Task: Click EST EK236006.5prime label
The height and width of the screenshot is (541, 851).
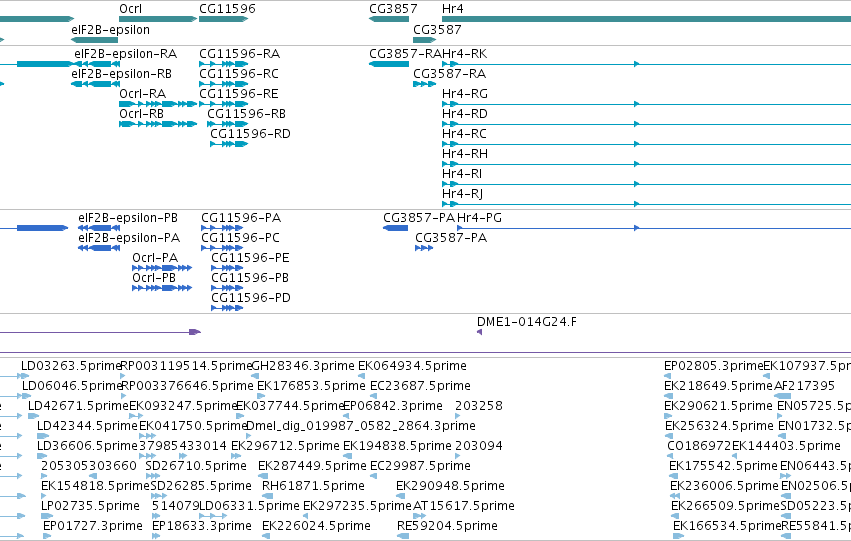Action: click(724, 487)
